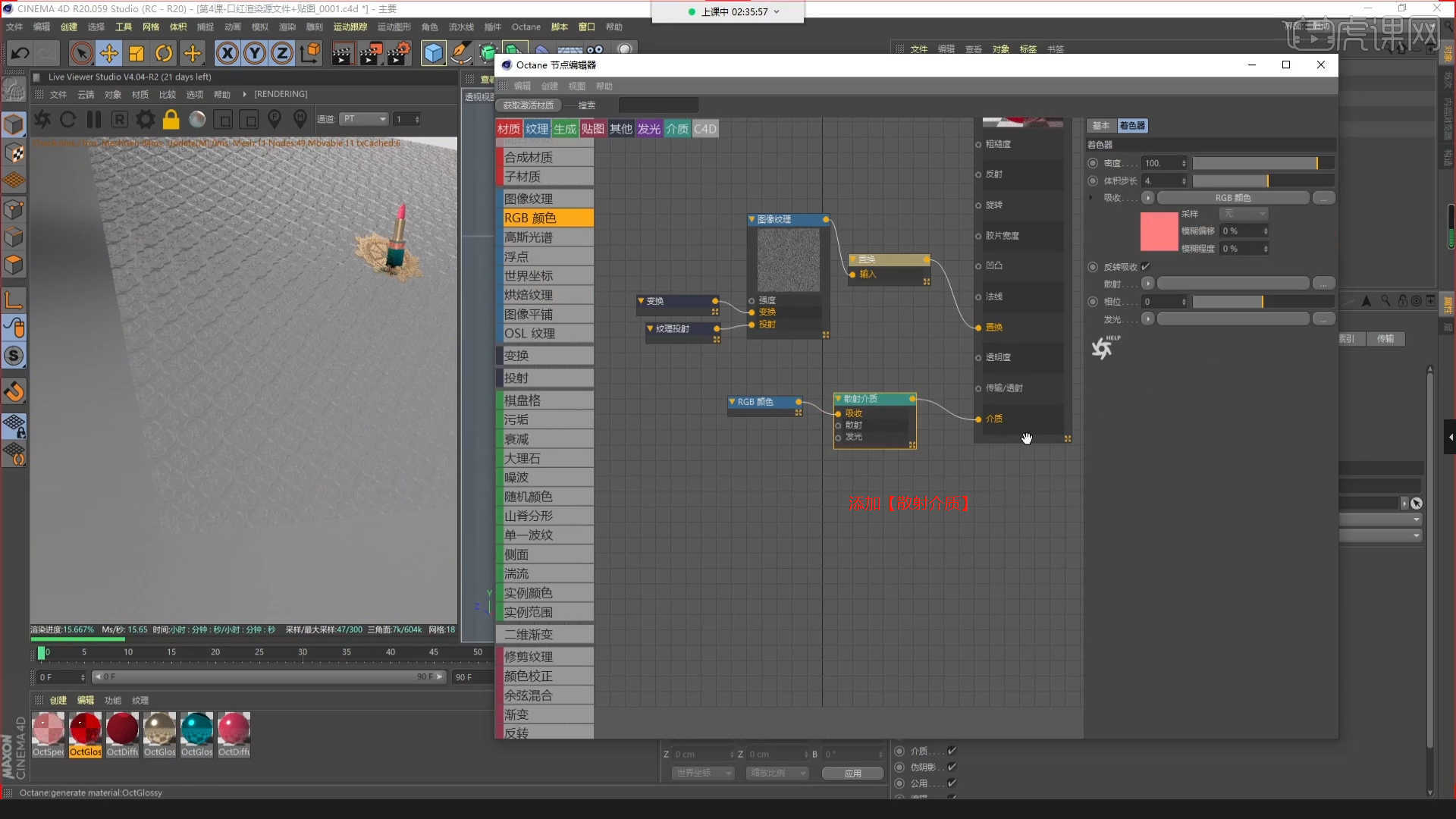Click the blue Cube primitive icon
Screen dimensions: 1456x819
point(433,53)
